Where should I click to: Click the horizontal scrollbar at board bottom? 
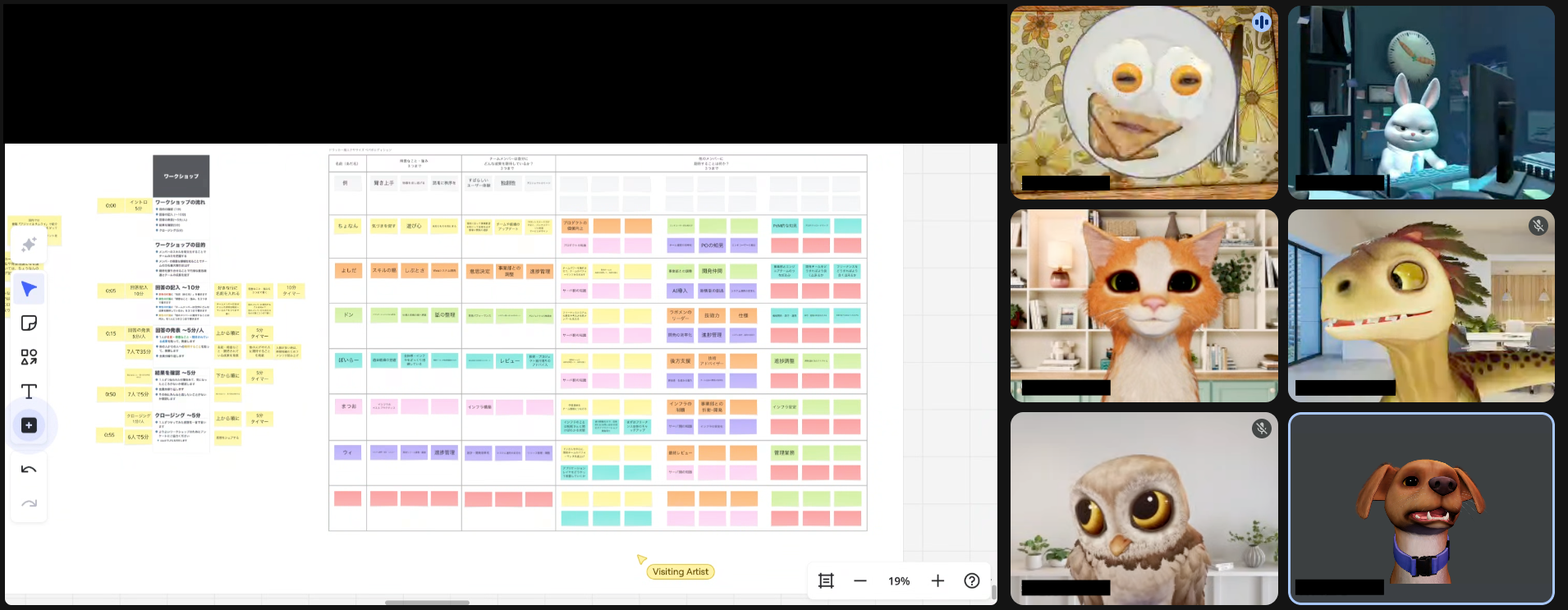tap(427, 603)
